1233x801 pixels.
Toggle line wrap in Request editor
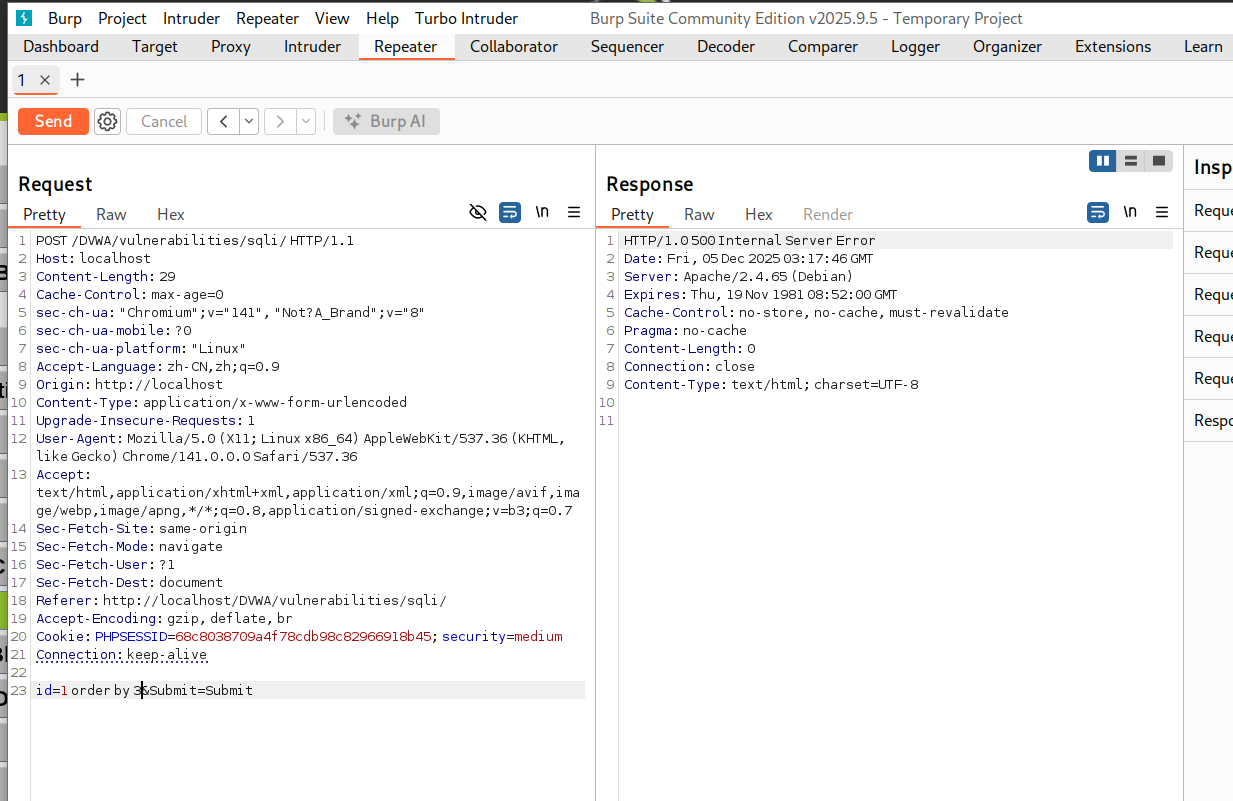click(510, 212)
